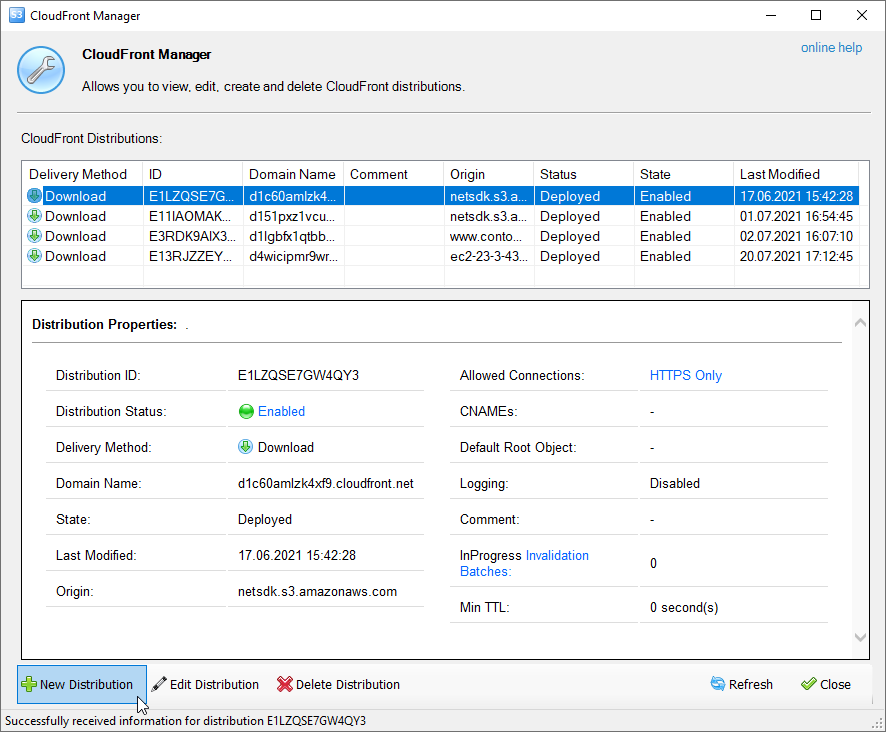Click origin cell ec2-23-3-43...

click(x=489, y=256)
